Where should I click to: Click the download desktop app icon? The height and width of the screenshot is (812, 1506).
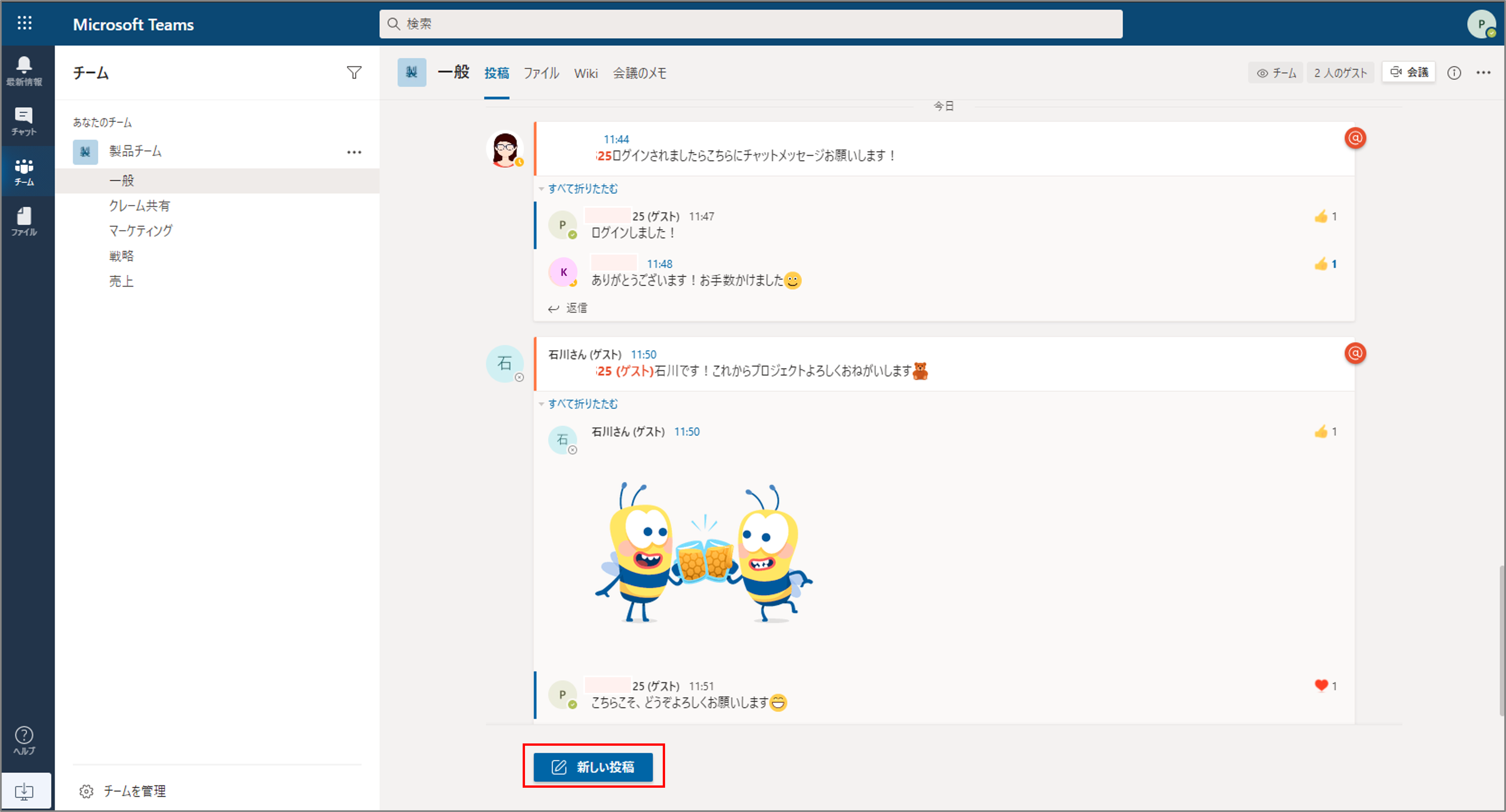pos(24,792)
